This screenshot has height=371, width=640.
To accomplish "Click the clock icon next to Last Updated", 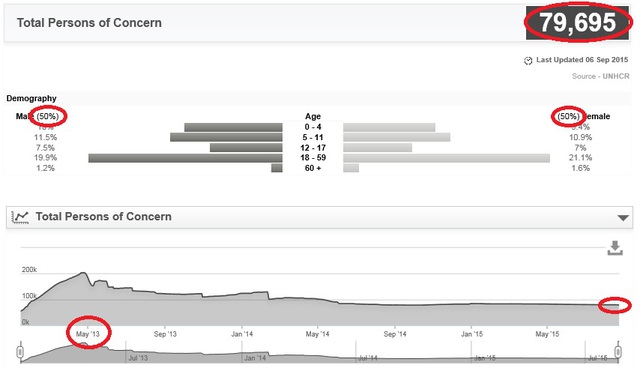I will [x=528, y=61].
